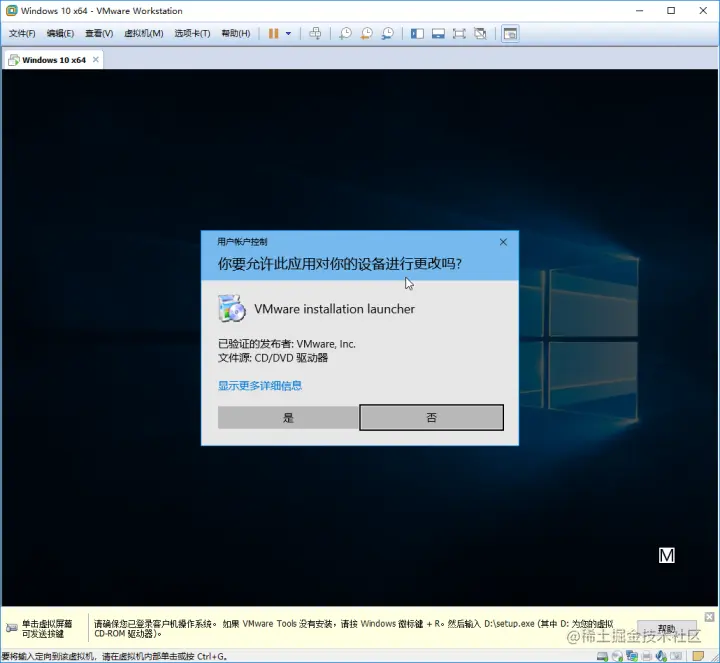Click the 'VMware installation launcher' program name
This screenshot has width=720, height=663.
coord(334,309)
